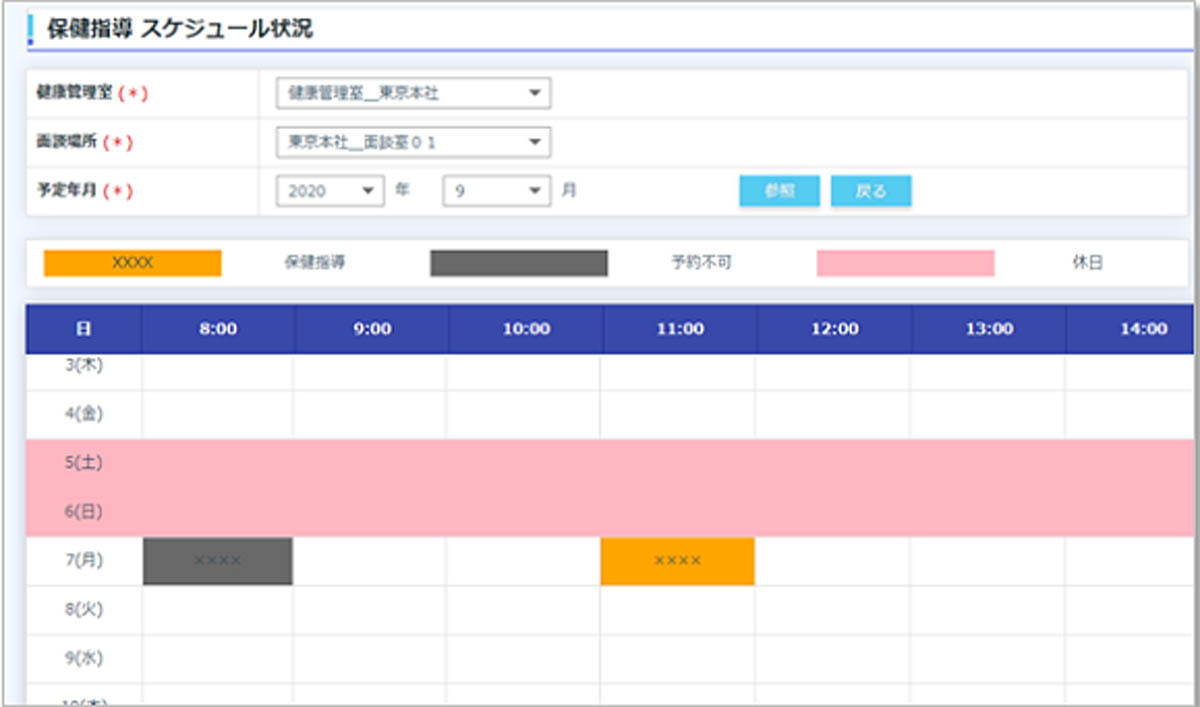
Task: Click the gray 予約不可 legend swatch
Action: (519, 263)
